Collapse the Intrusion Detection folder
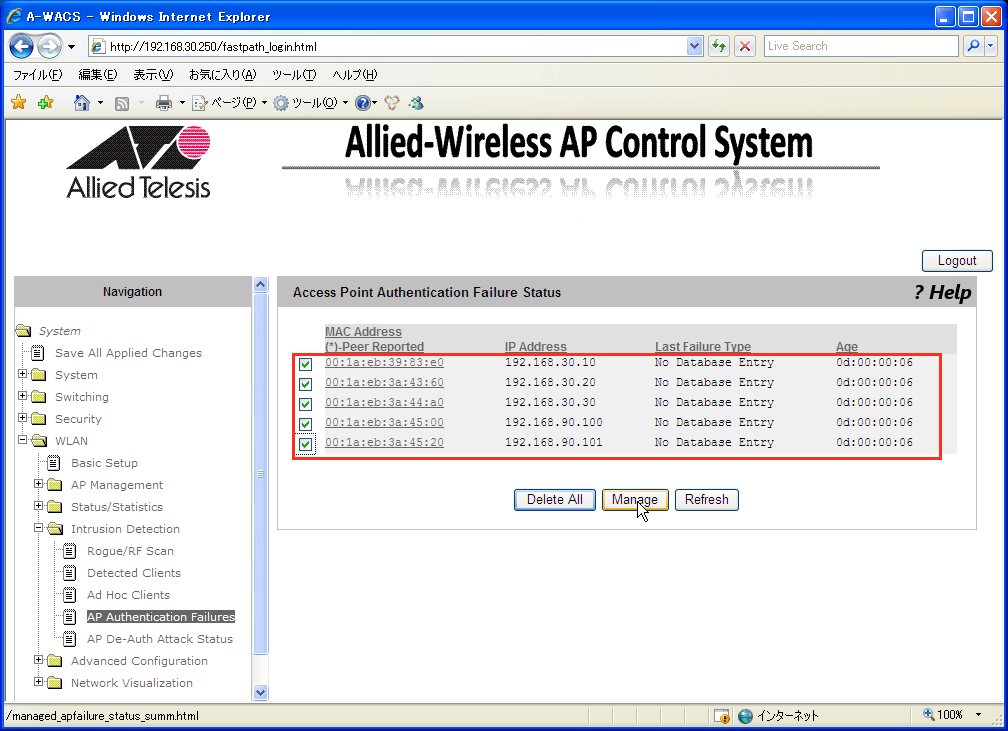 click(39, 527)
